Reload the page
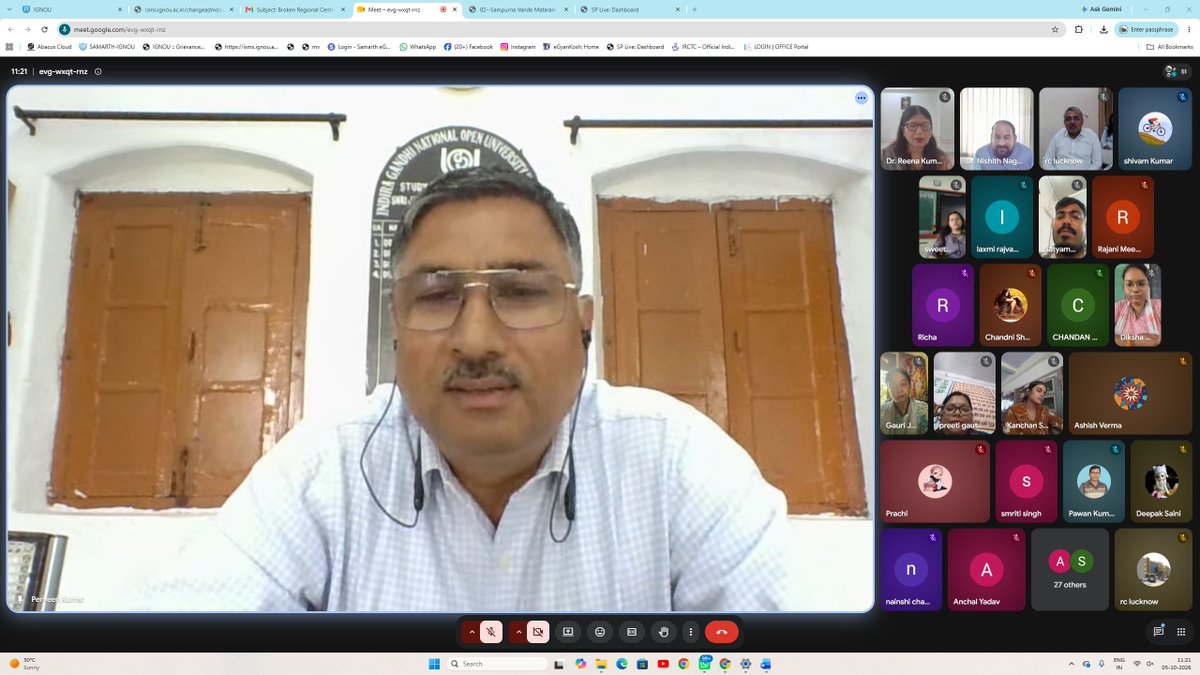Screen dimensions: 1200x675 point(44,29)
